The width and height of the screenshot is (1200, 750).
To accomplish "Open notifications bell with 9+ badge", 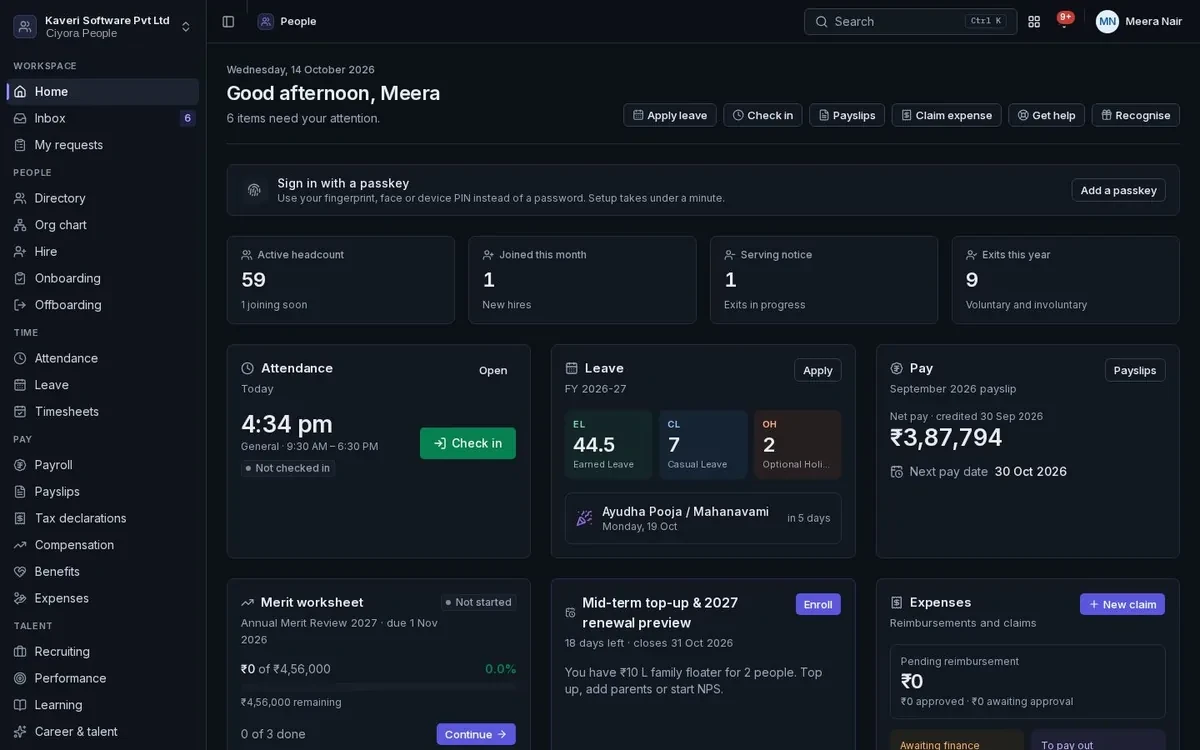I will coord(1064,21).
